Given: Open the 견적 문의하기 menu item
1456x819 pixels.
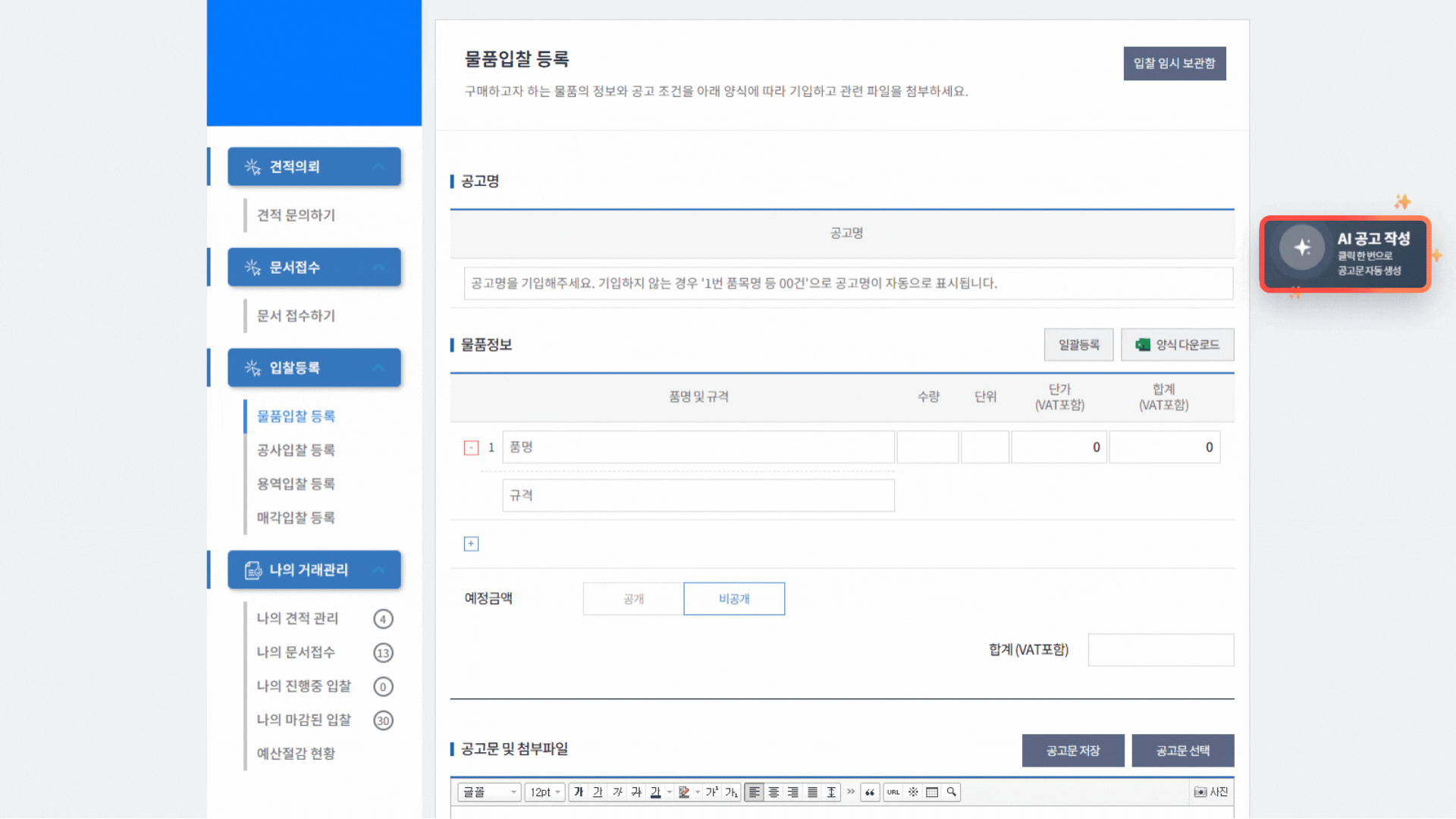Looking at the screenshot, I should (296, 215).
